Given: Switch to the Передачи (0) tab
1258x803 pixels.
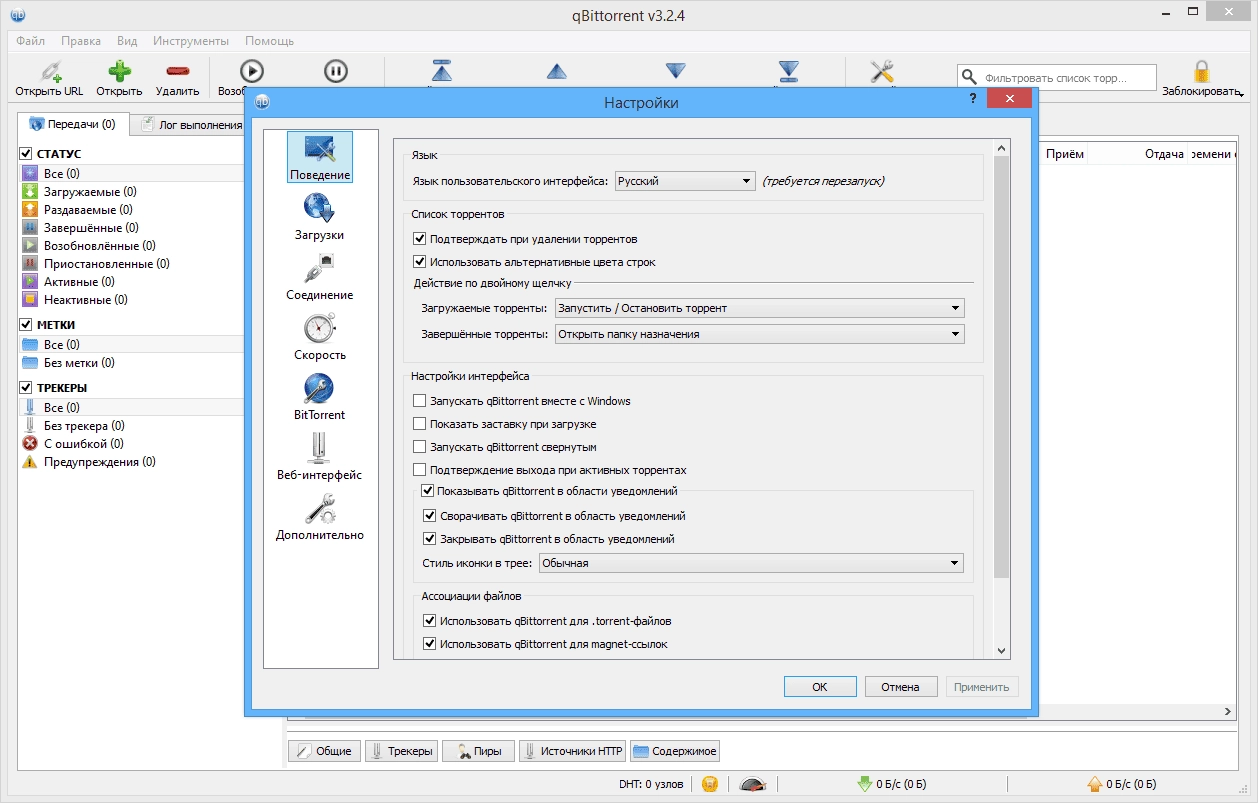Looking at the screenshot, I should (x=73, y=124).
